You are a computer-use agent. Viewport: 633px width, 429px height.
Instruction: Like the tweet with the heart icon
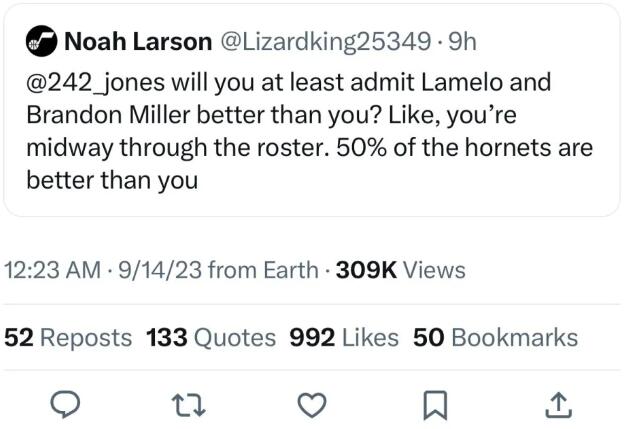coord(312,403)
